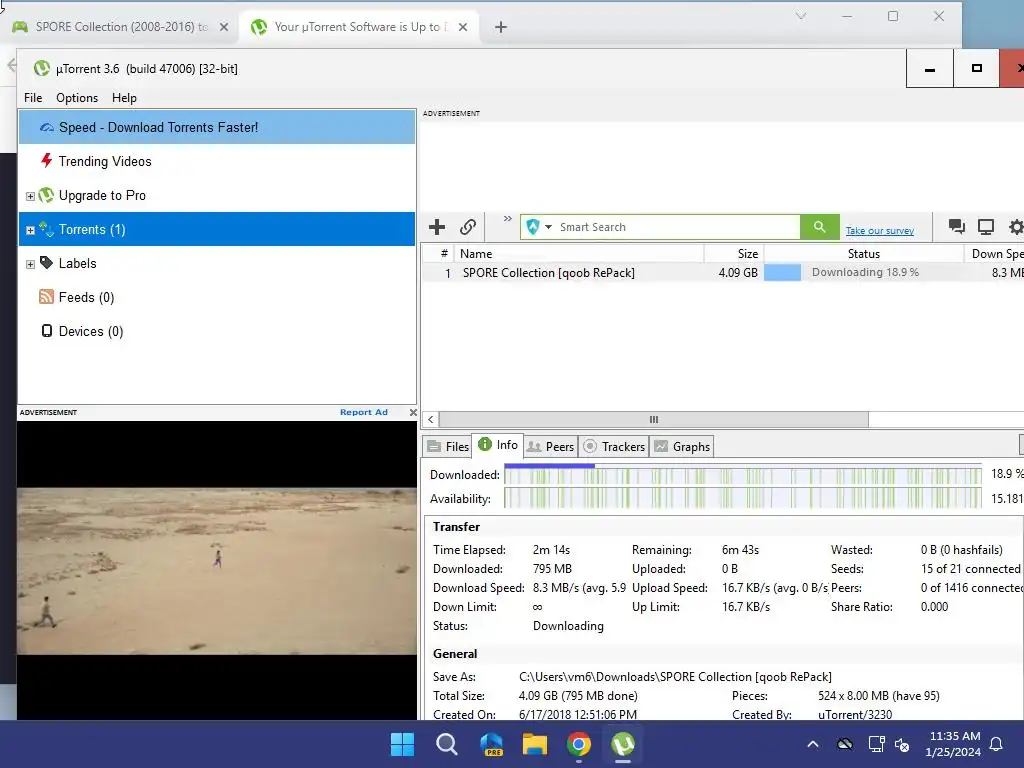Show hidden system tray icons
The width and height of the screenshot is (1024, 768).
click(812, 744)
